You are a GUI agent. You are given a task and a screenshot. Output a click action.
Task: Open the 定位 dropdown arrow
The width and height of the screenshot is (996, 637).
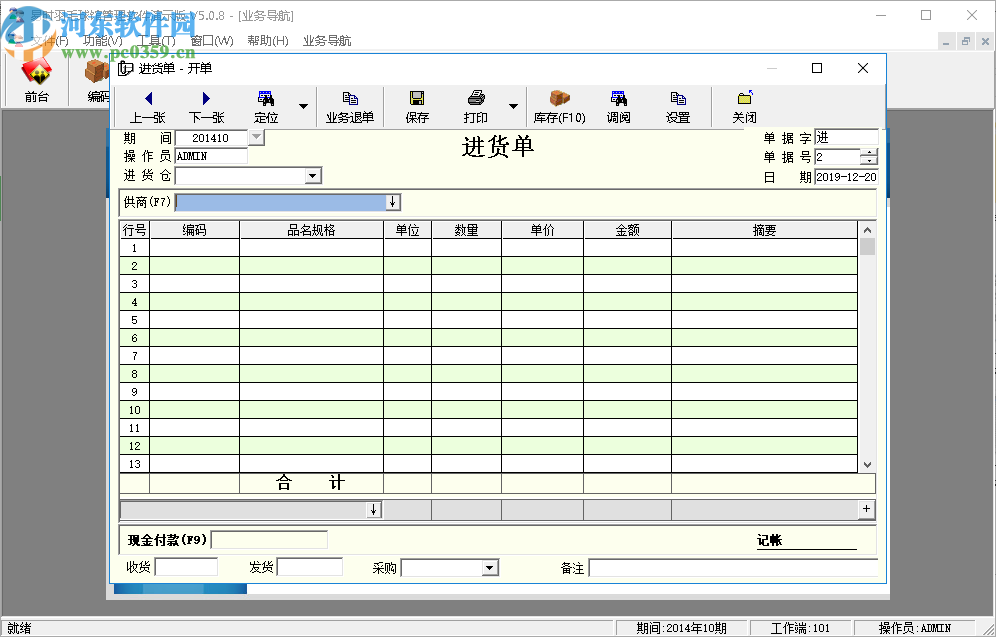pyautogui.click(x=304, y=107)
